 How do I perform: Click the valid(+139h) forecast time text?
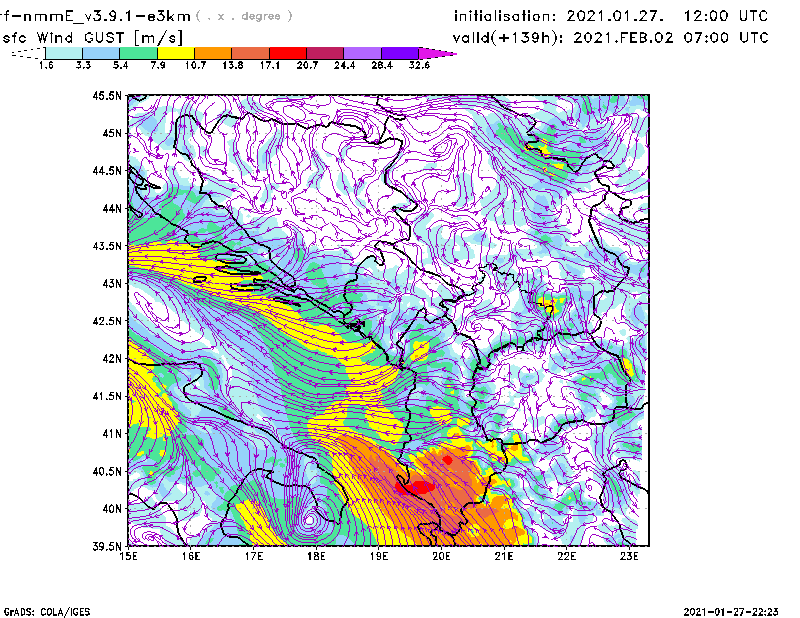[x=611, y=37]
